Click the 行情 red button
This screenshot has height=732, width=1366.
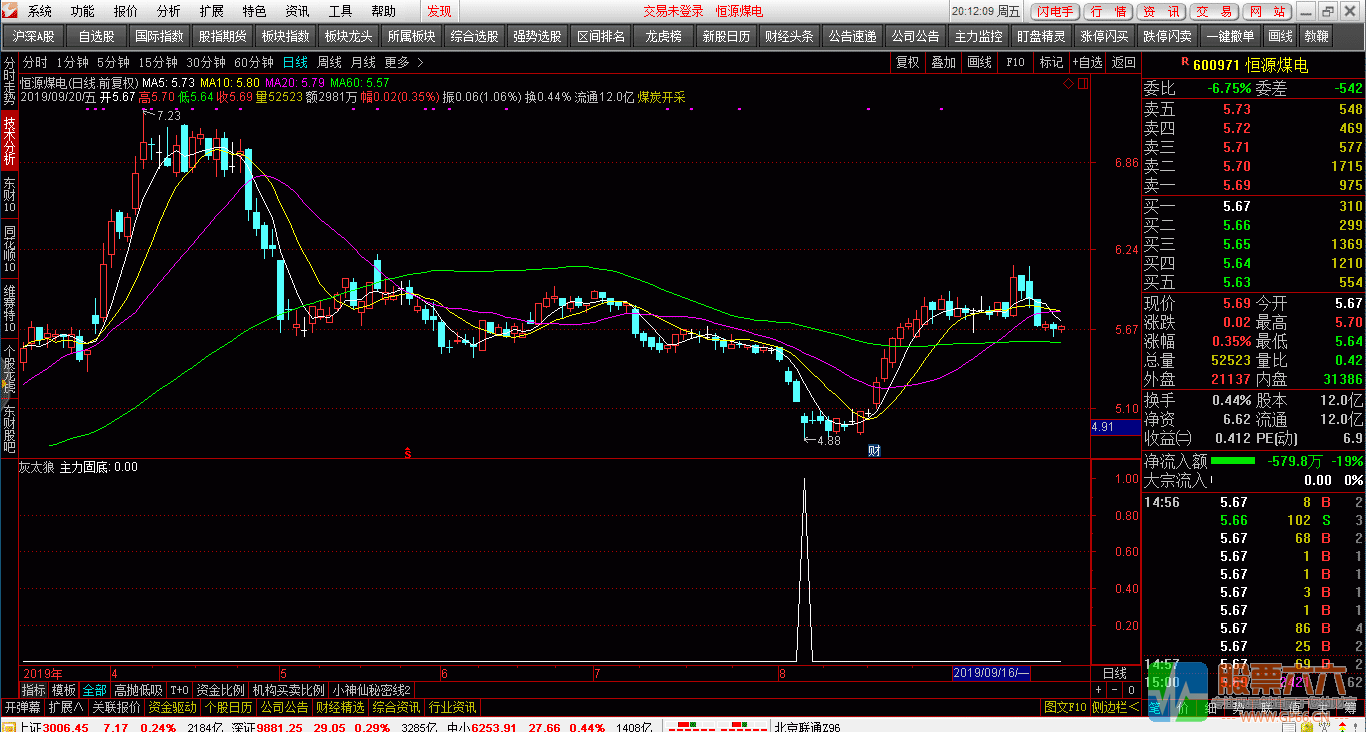pyautogui.click(x=1108, y=12)
